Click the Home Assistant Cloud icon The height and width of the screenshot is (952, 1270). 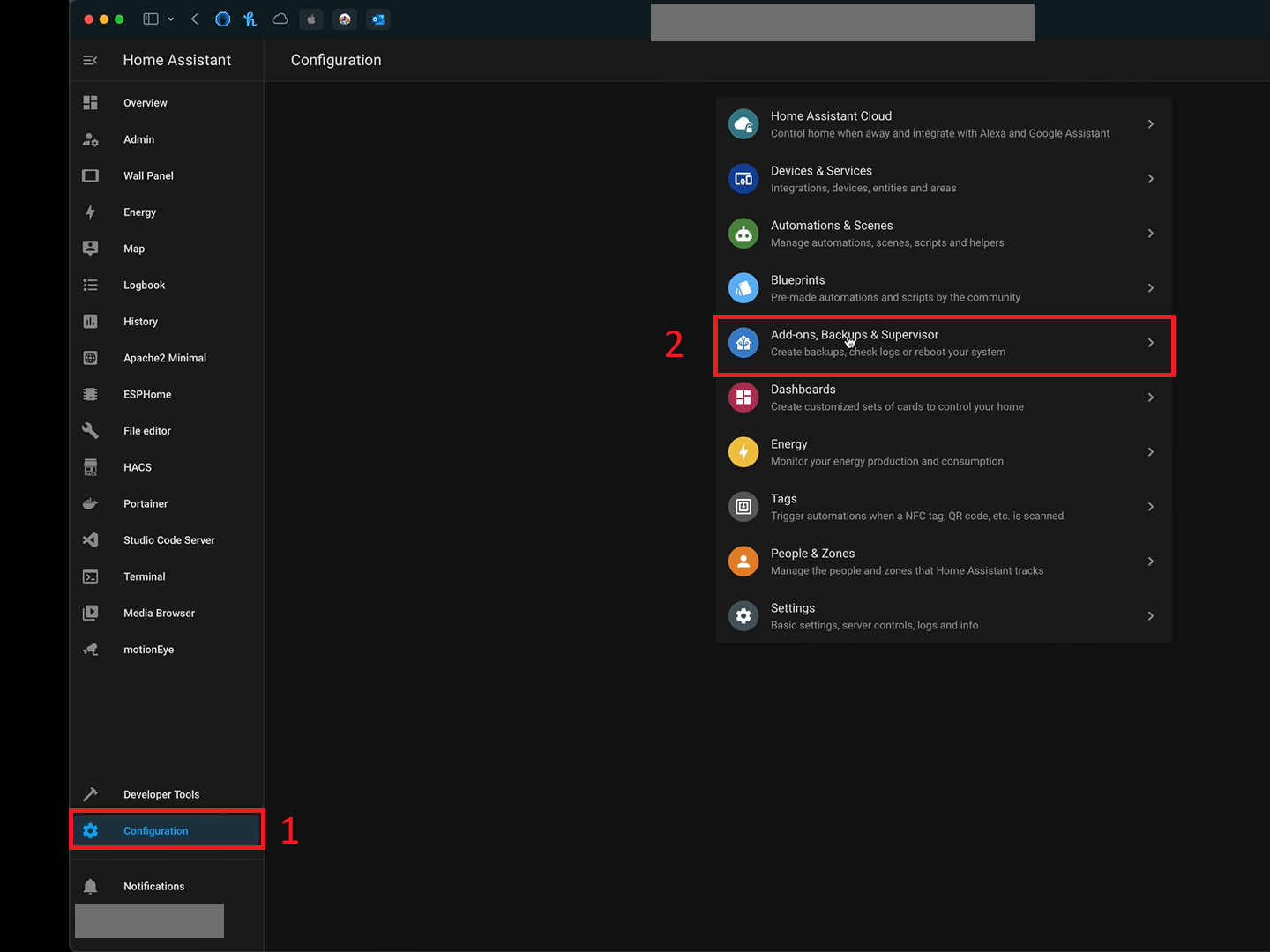[x=743, y=124]
